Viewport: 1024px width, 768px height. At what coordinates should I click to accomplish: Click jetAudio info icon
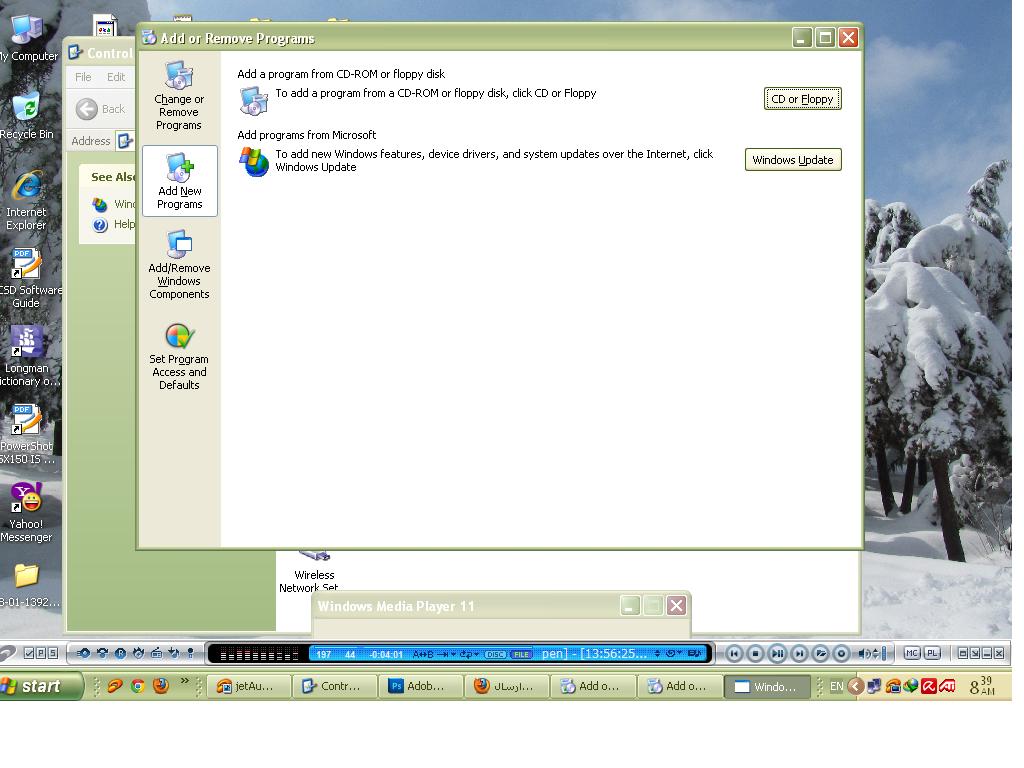tap(190, 653)
